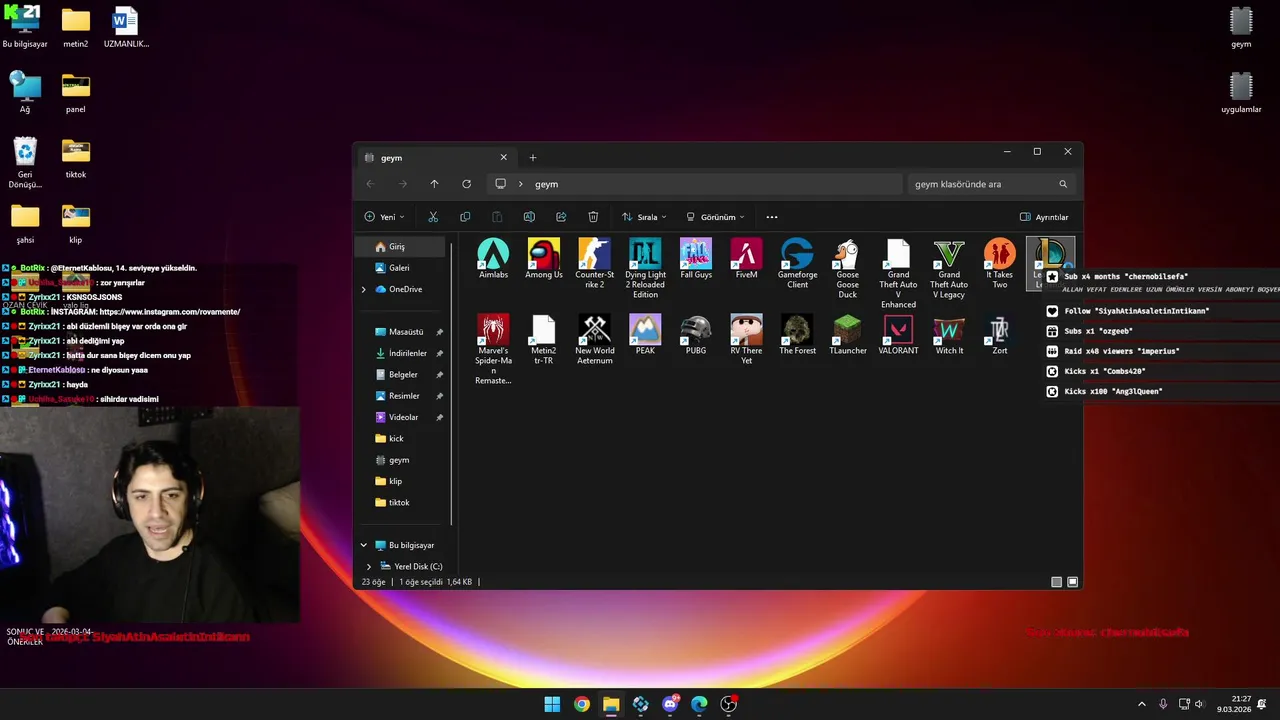Click the Rename toolbar icon
The height and width of the screenshot is (720, 1280).
[529, 217]
